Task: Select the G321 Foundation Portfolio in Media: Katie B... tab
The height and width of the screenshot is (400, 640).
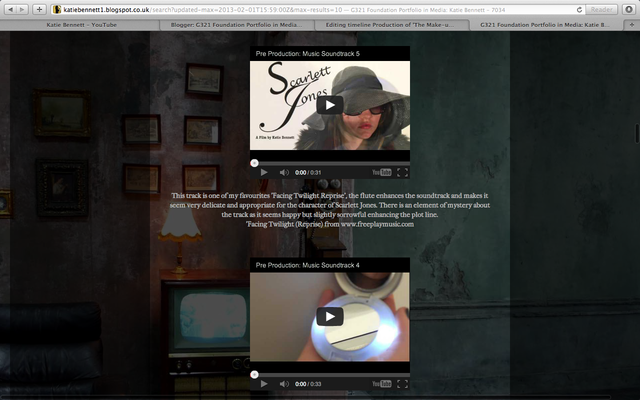Action: [x=544, y=25]
